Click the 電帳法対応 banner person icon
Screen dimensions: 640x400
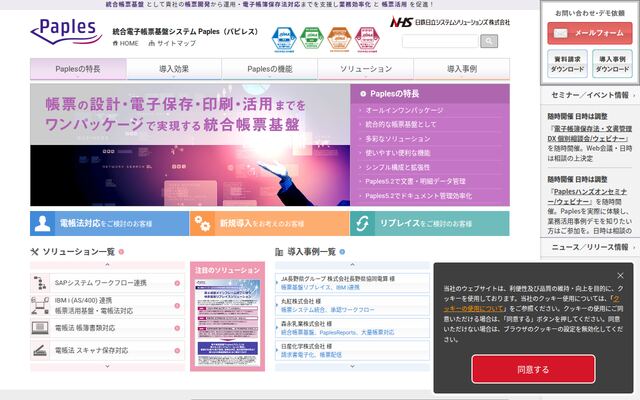[42, 223]
